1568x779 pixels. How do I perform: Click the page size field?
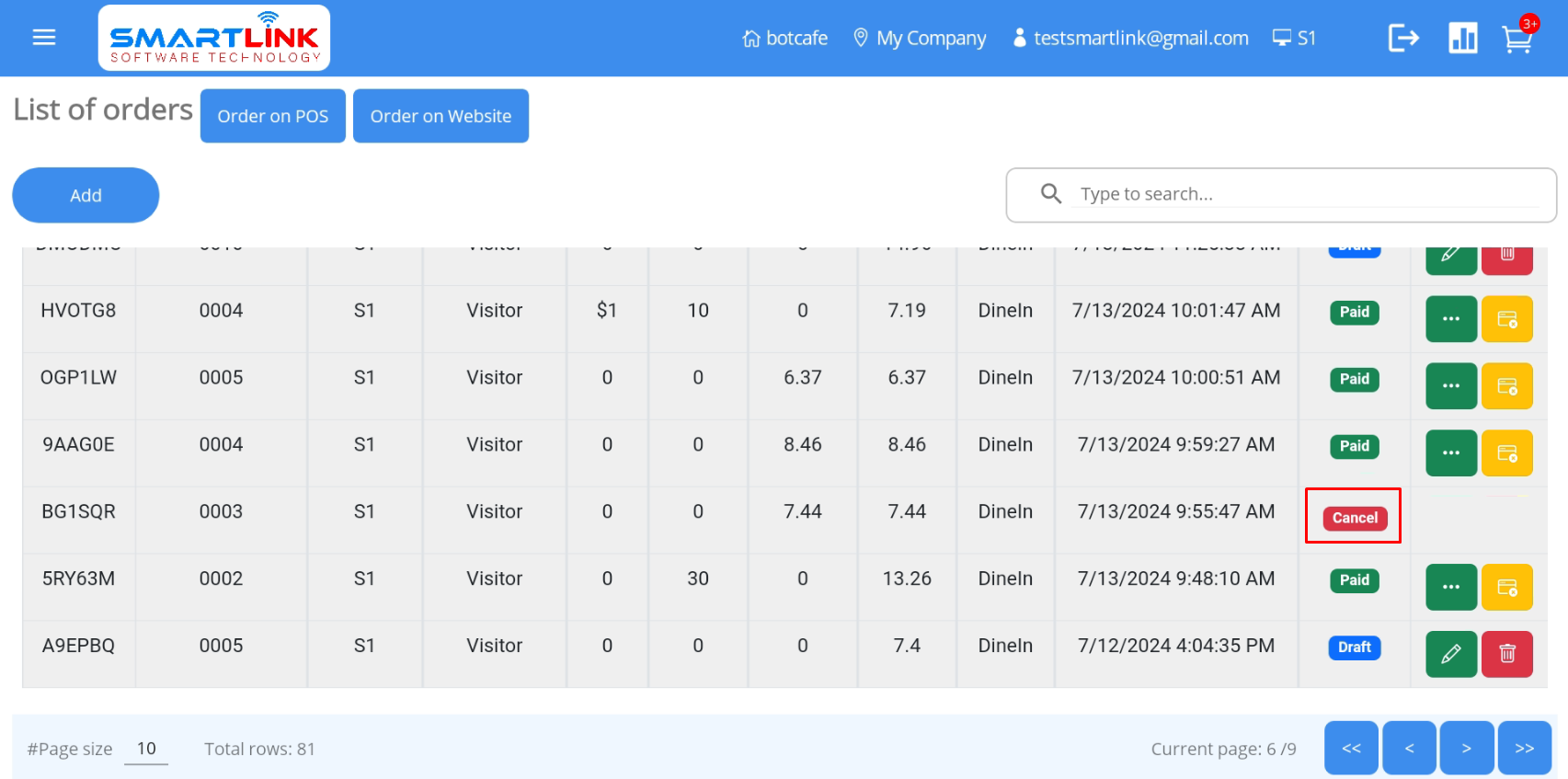pyautogui.click(x=146, y=749)
